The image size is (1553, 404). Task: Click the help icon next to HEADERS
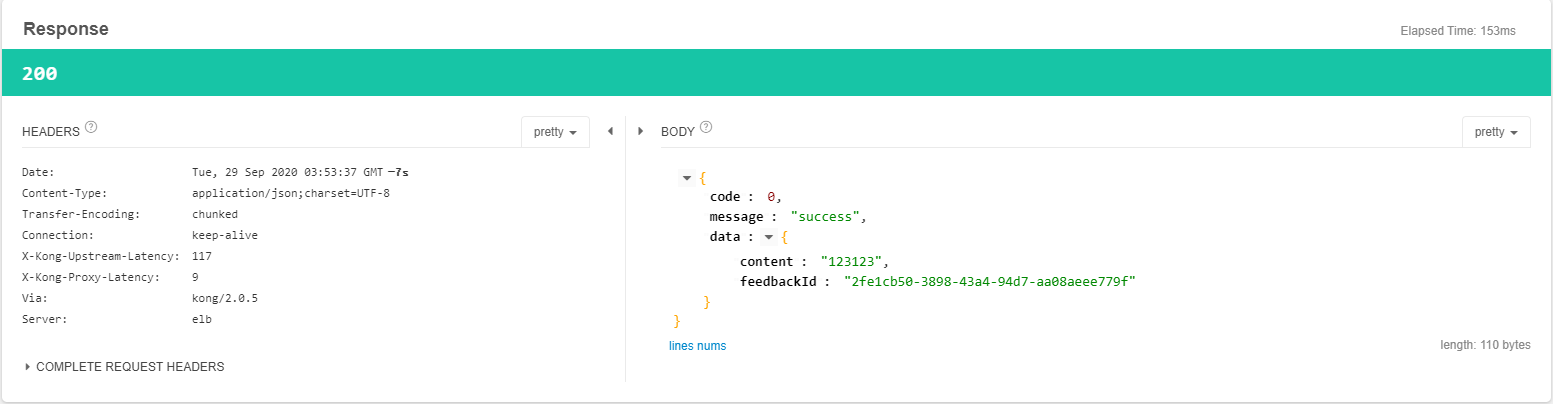(x=91, y=128)
